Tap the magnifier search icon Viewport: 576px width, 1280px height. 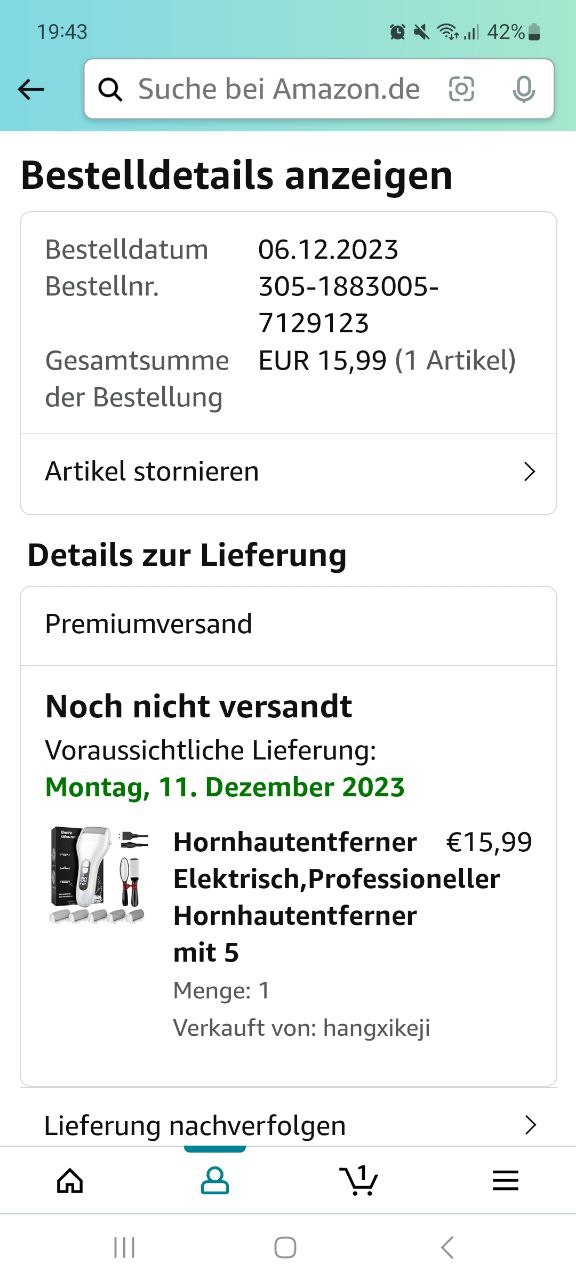click(111, 90)
